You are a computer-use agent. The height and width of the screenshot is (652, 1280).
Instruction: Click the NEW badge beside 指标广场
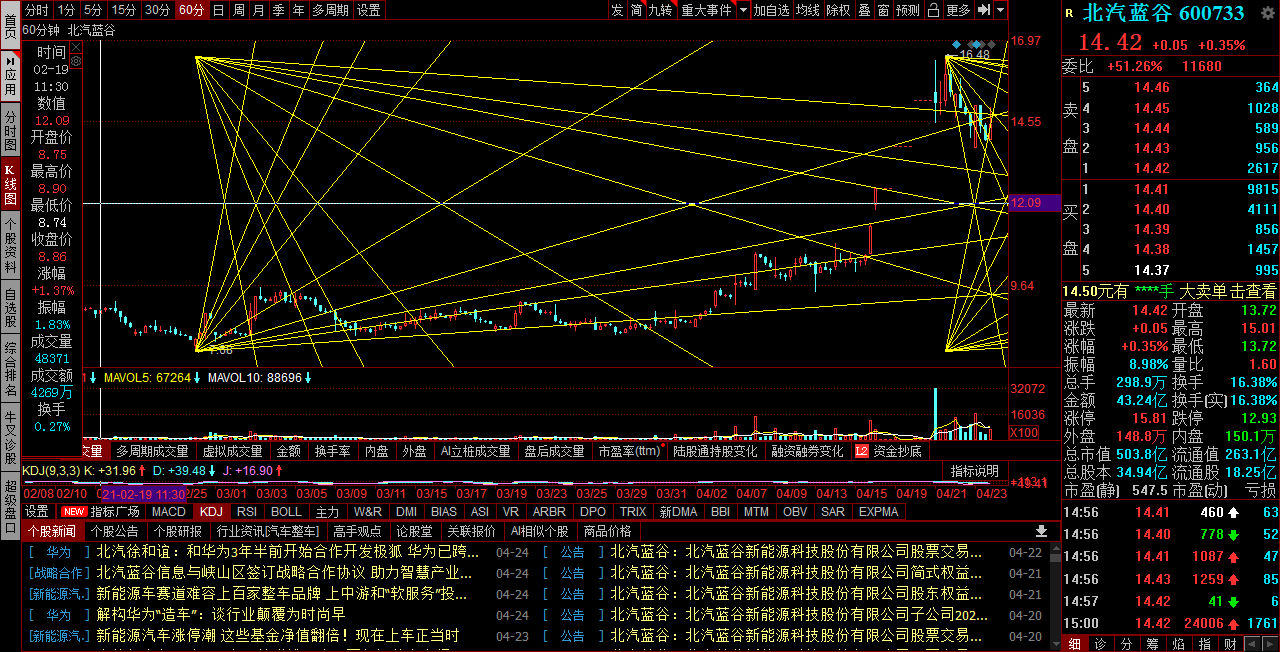[74, 511]
